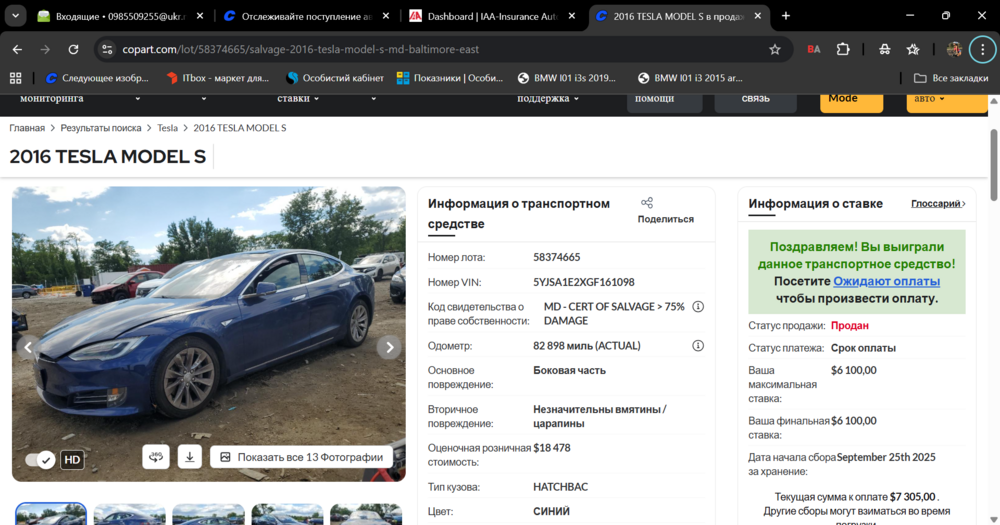
Task: Open the Все закладки folder
Action: click(951, 78)
